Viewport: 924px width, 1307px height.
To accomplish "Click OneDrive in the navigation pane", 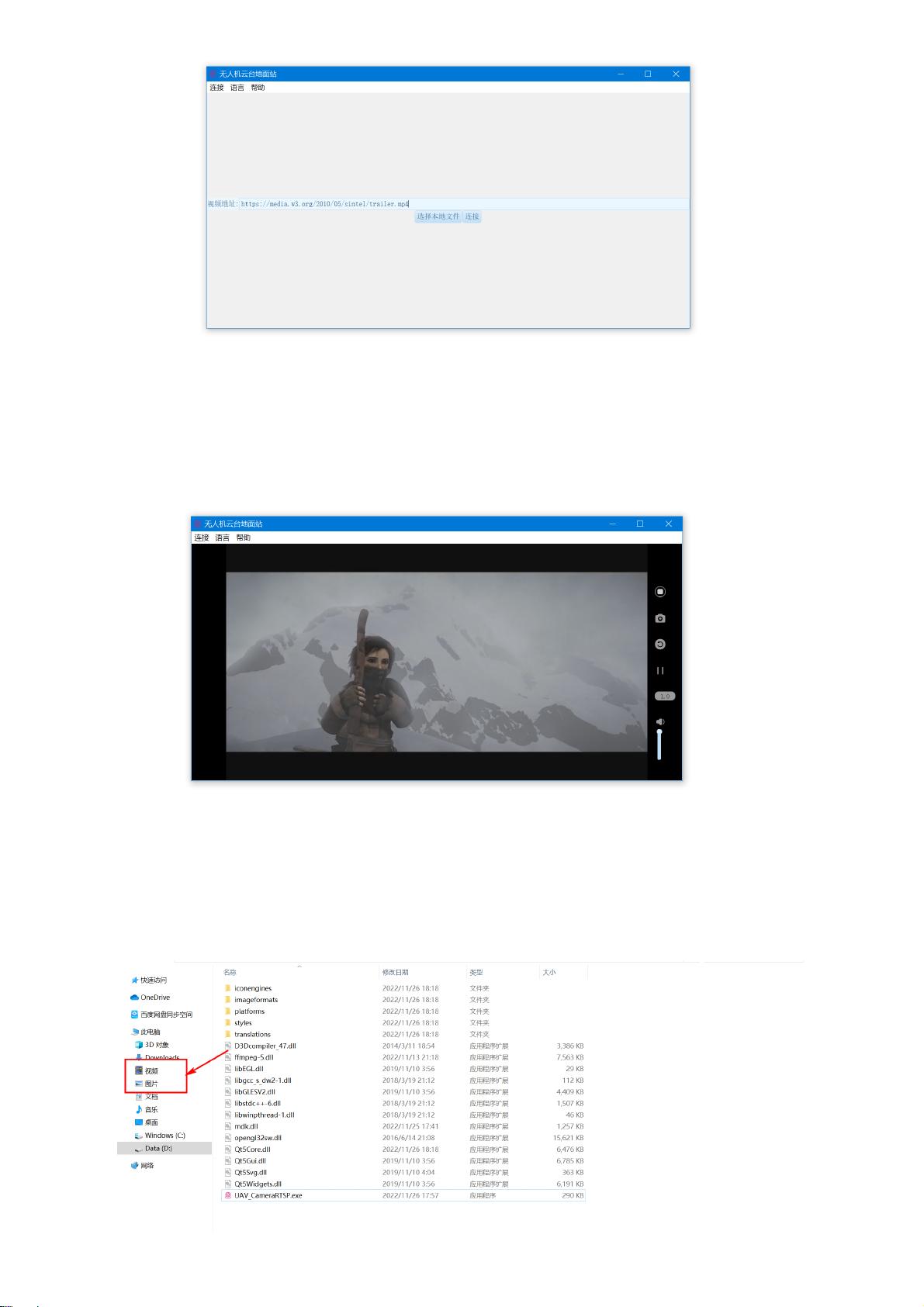I will coord(154,998).
